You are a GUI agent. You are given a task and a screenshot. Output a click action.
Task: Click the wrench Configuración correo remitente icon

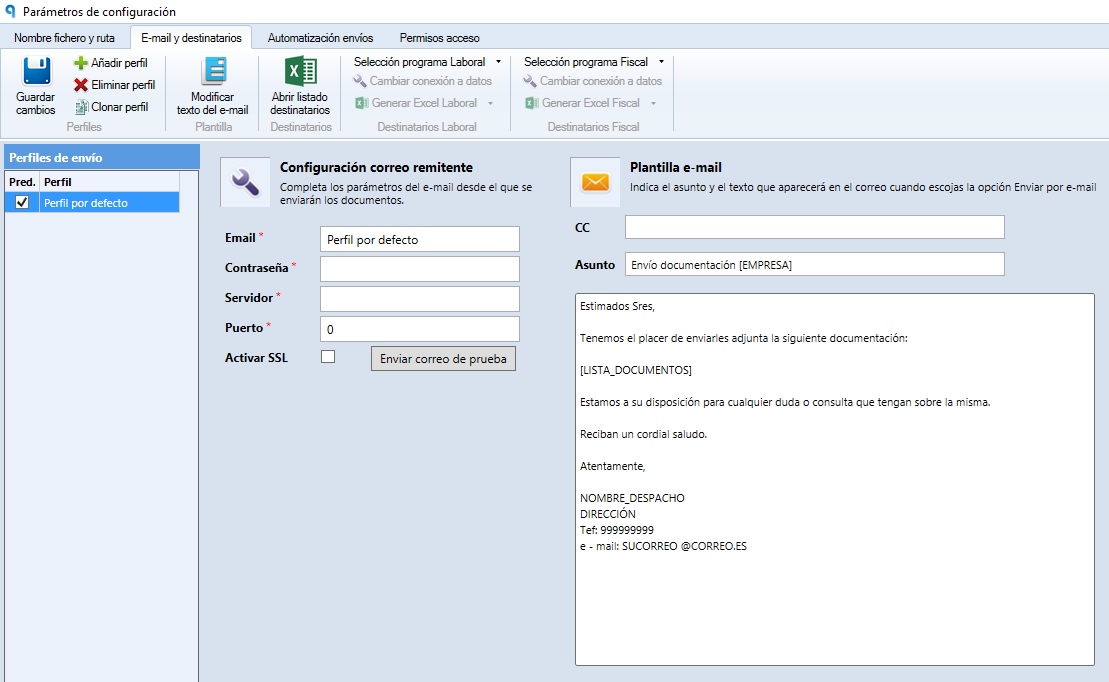pyautogui.click(x=245, y=183)
